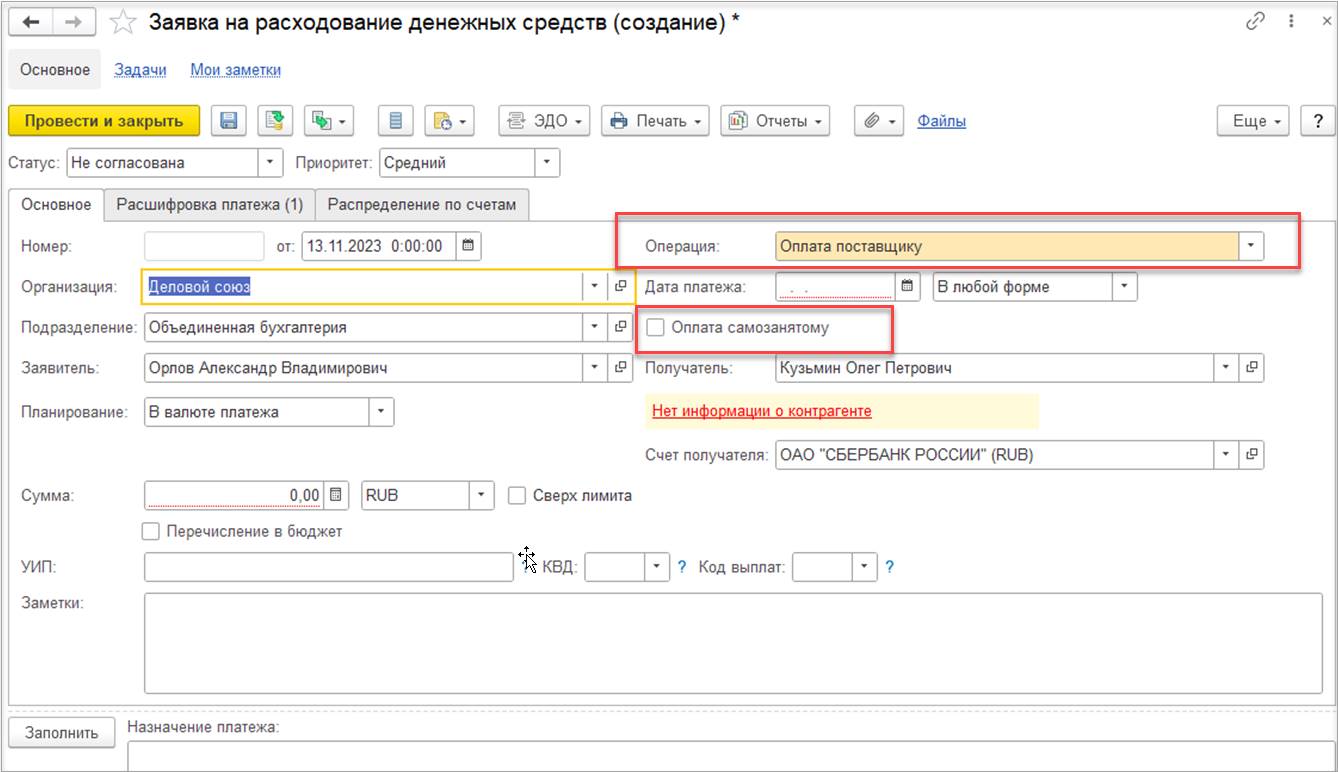Open the КВД dropdown

point(656,567)
